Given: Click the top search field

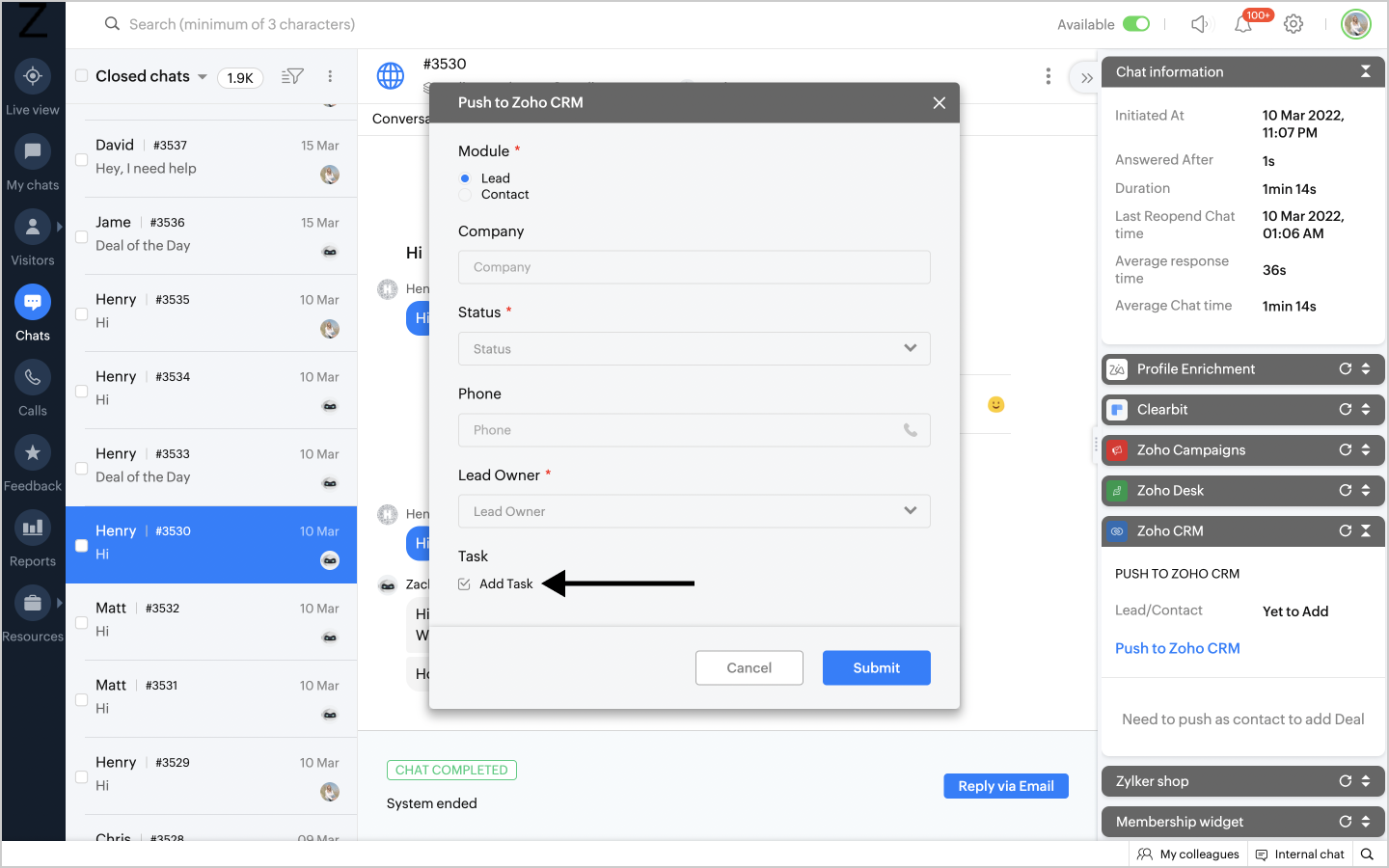Looking at the screenshot, I should tap(242, 24).
